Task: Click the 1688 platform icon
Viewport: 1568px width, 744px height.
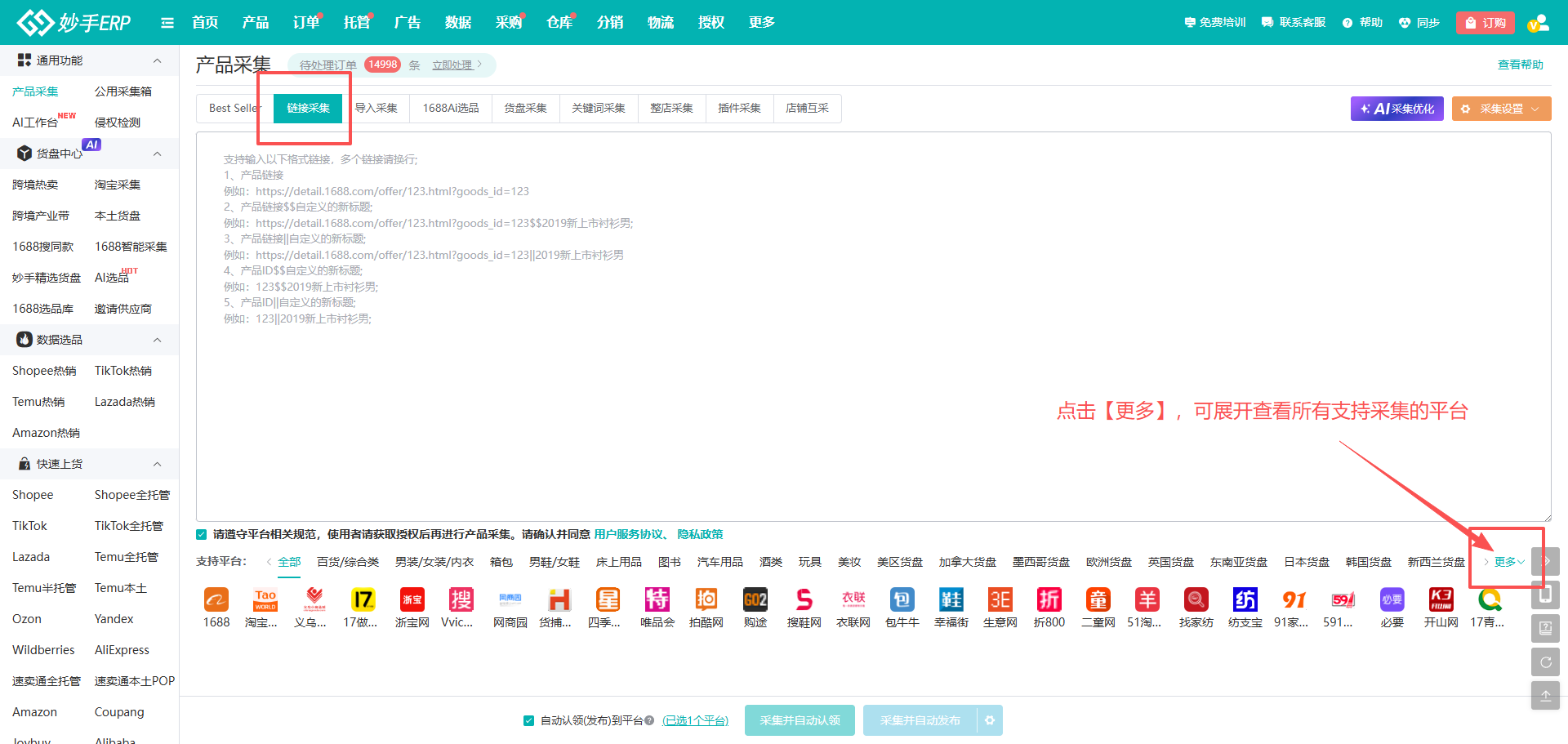Action: click(x=216, y=600)
